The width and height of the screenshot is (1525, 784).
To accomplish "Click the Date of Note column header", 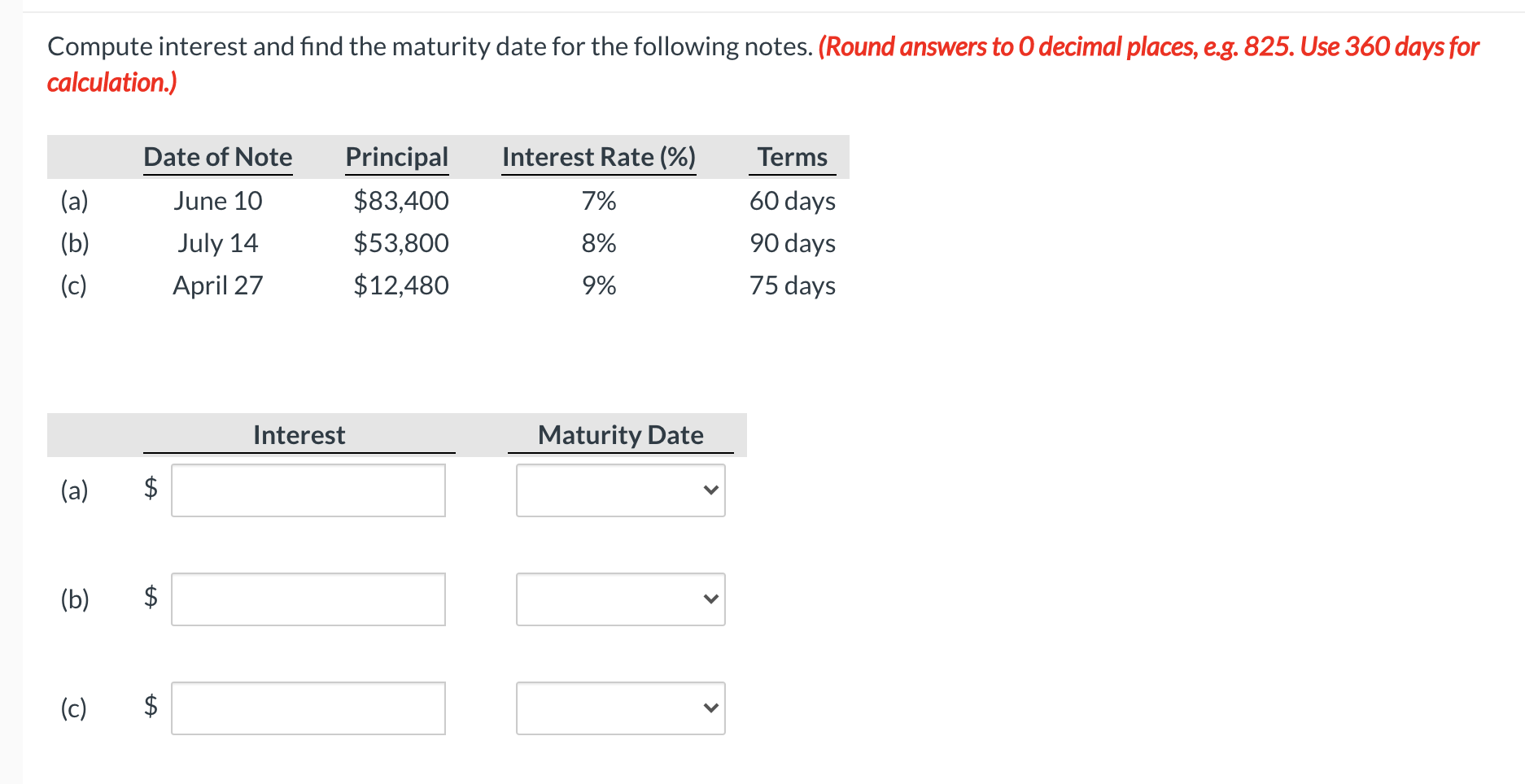I will [217, 157].
